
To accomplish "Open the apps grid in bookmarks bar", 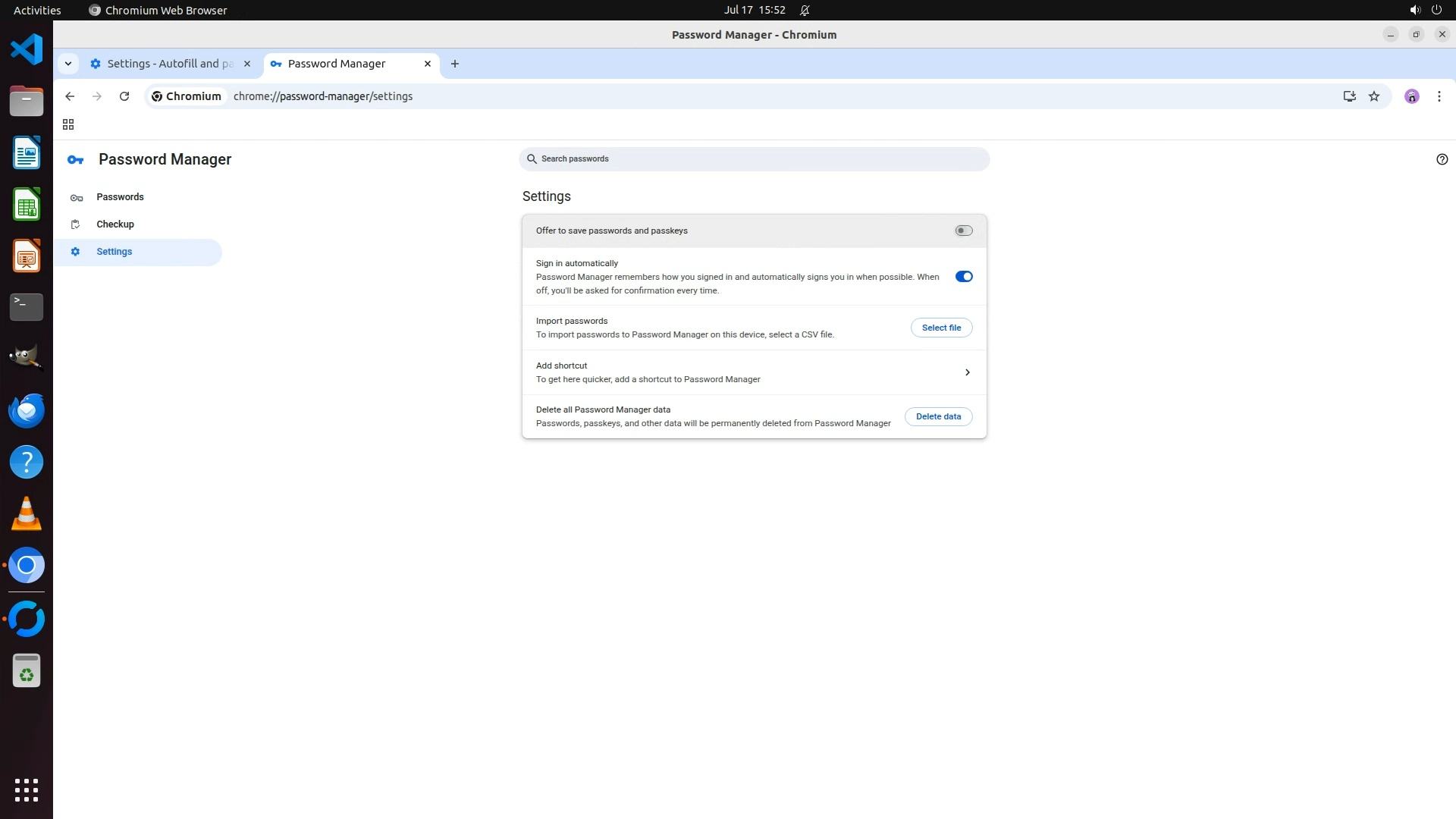I will [x=68, y=124].
